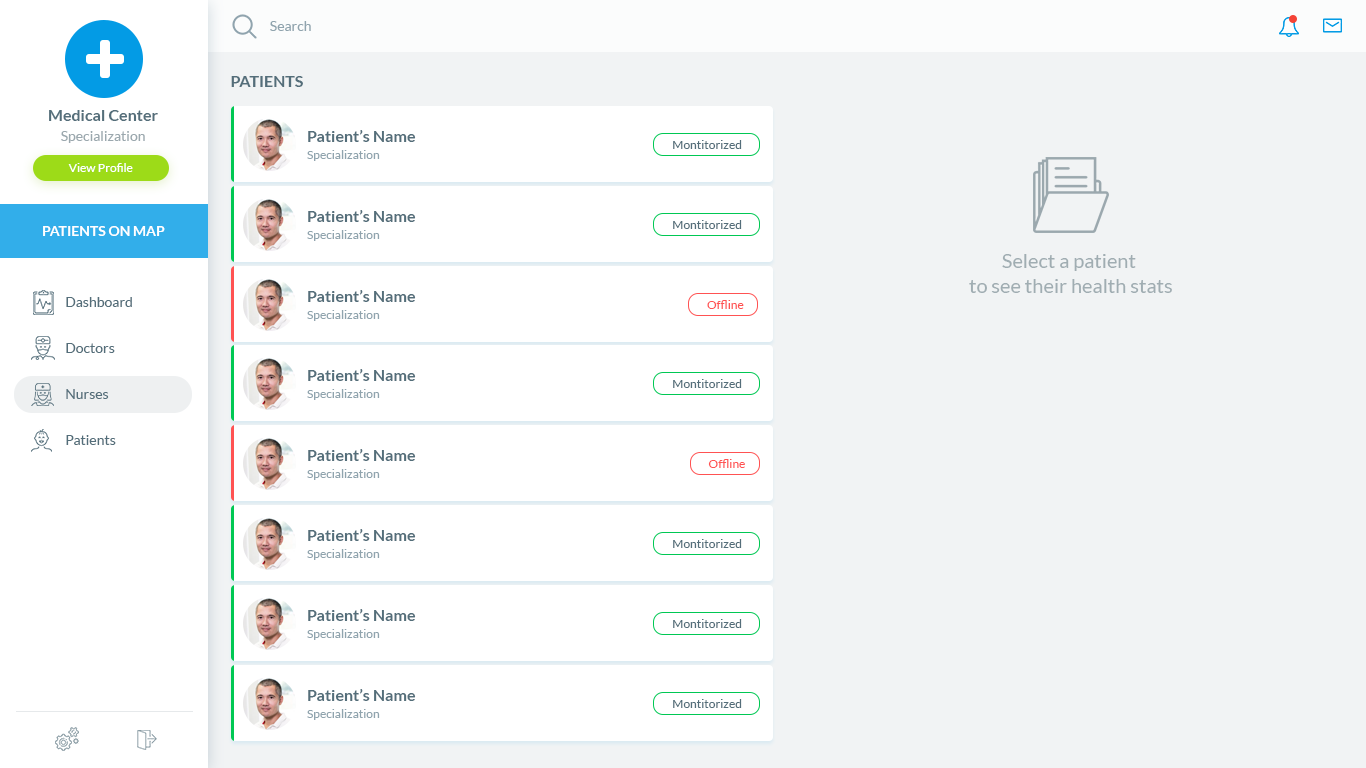The image size is (1366, 768).
Task: Click the logout door icon
Action: (146, 740)
